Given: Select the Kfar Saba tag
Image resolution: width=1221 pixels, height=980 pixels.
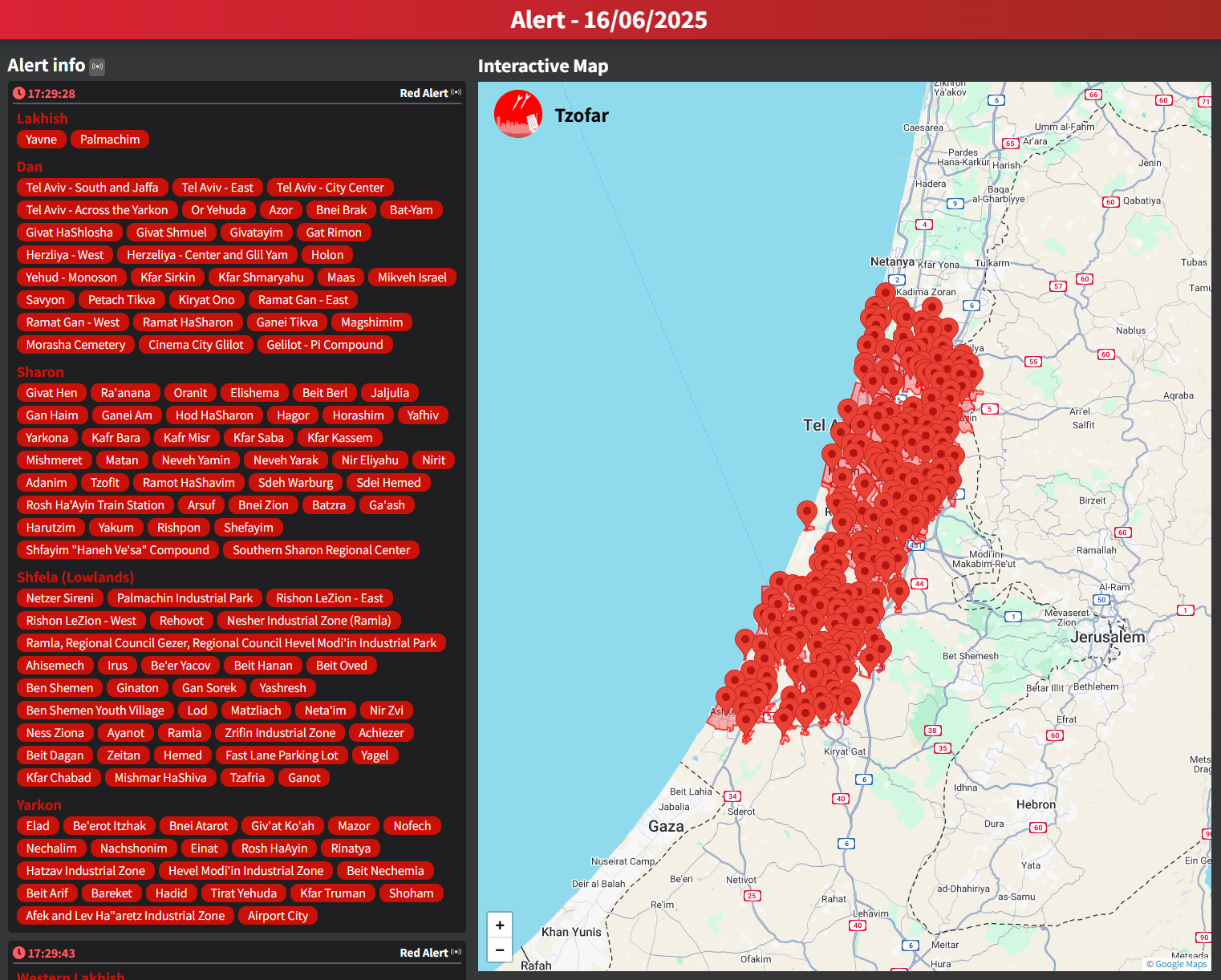Looking at the screenshot, I should click(259, 438).
